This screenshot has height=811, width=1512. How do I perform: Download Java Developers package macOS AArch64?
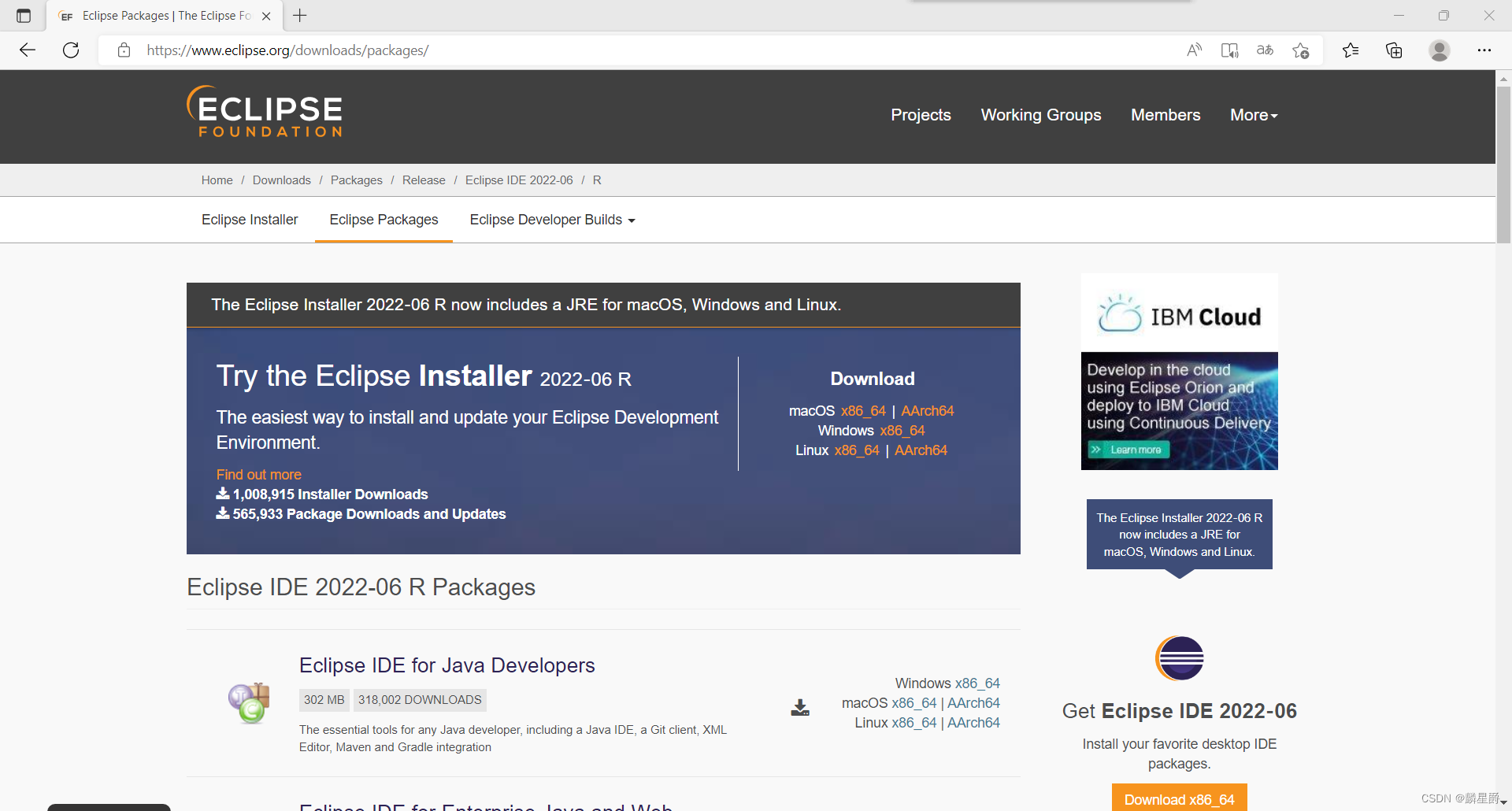(973, 703)
